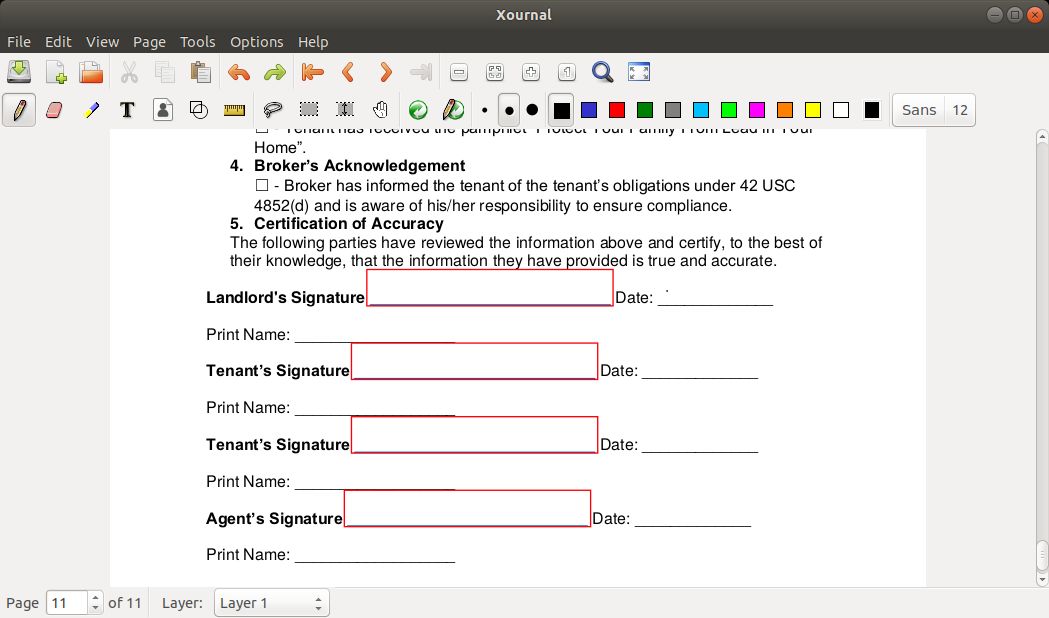Toggle the Pencil tool
Viewport: 1049px width, 618px height.
tap(18, 110)
